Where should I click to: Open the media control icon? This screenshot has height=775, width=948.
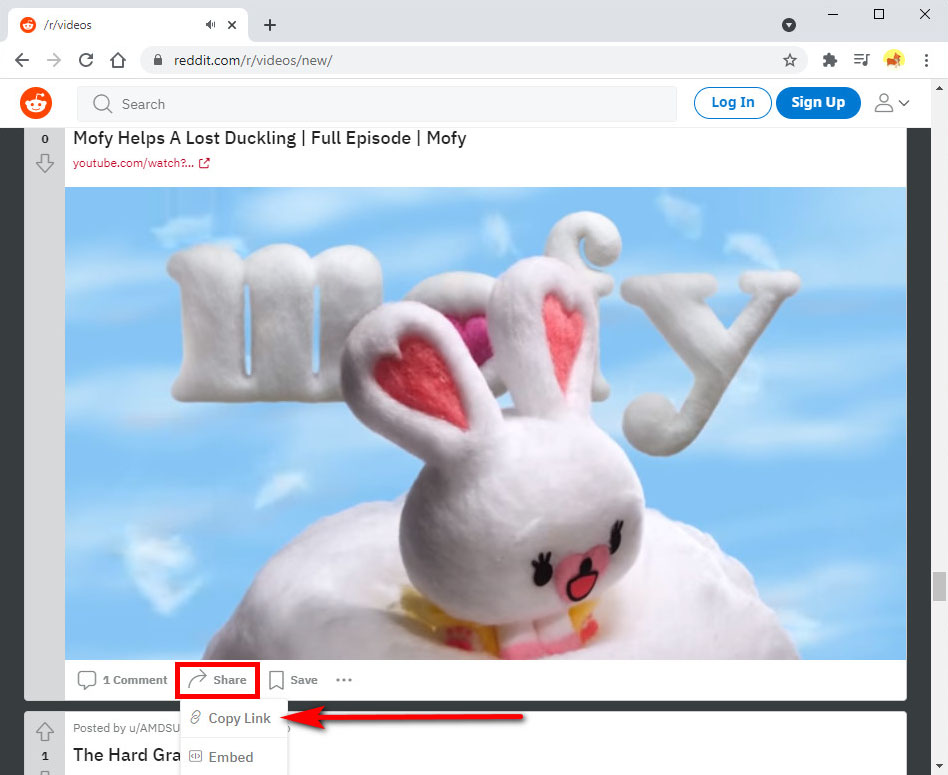click(862, 60)
